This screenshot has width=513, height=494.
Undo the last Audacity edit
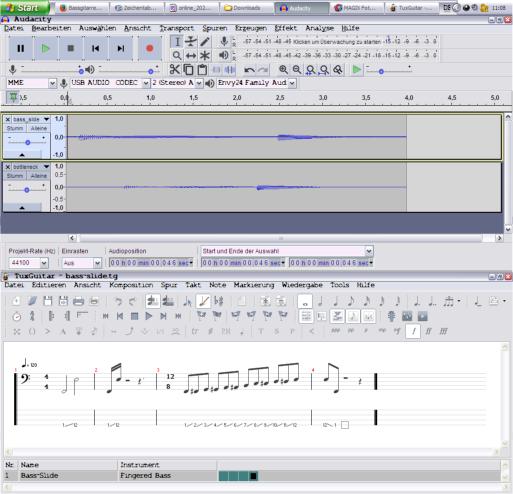[249, 70]
